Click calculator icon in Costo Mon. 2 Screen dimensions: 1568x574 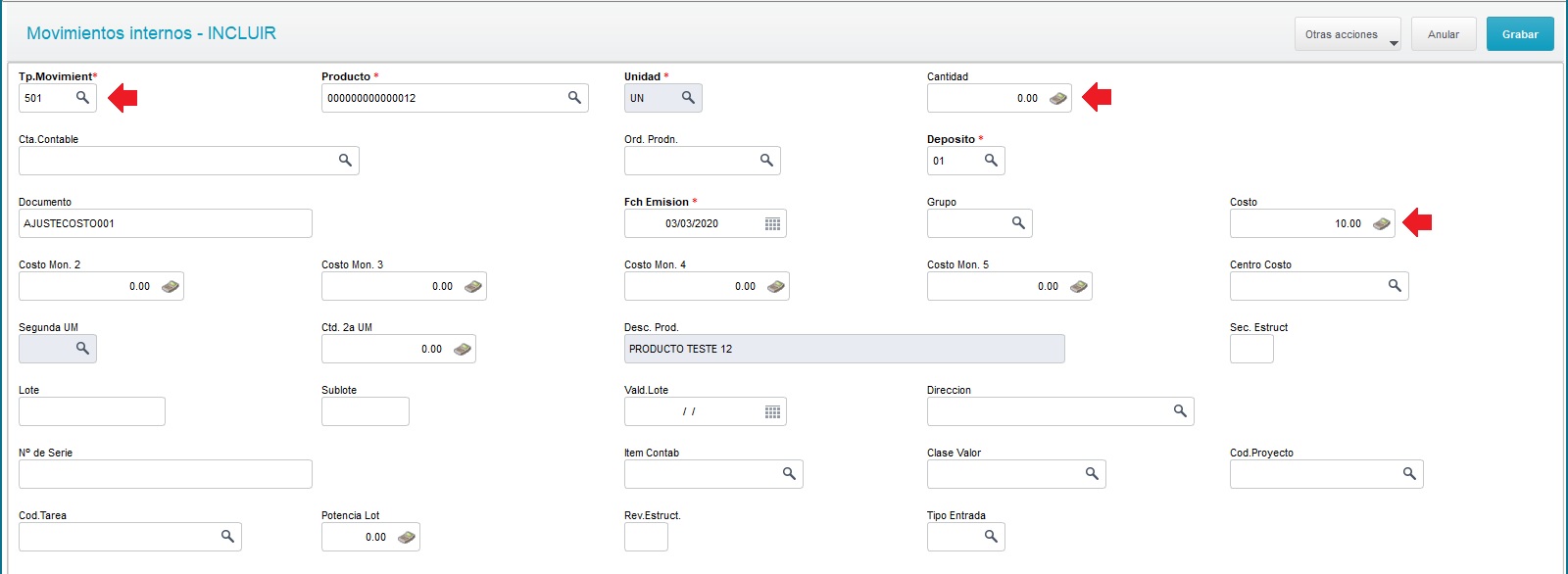coord(170,286)
